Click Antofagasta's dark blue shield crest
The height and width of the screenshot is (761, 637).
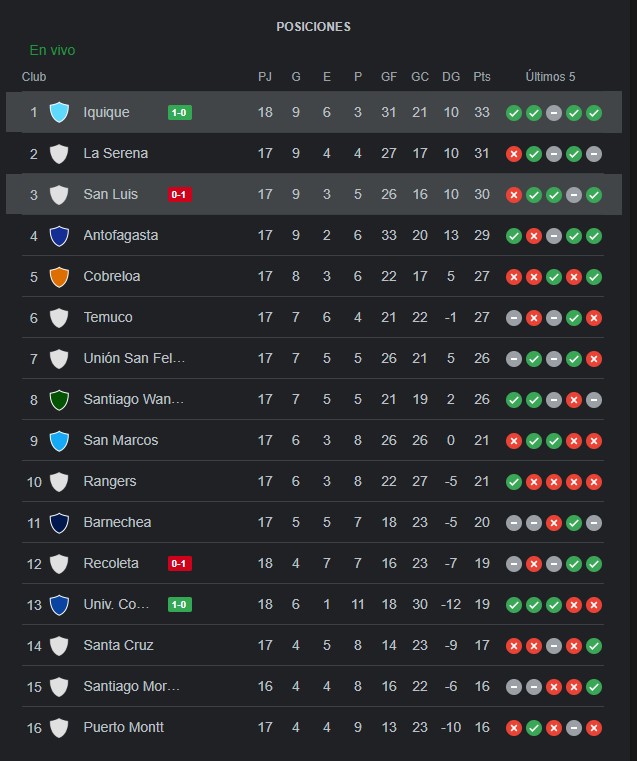point(59,236)
